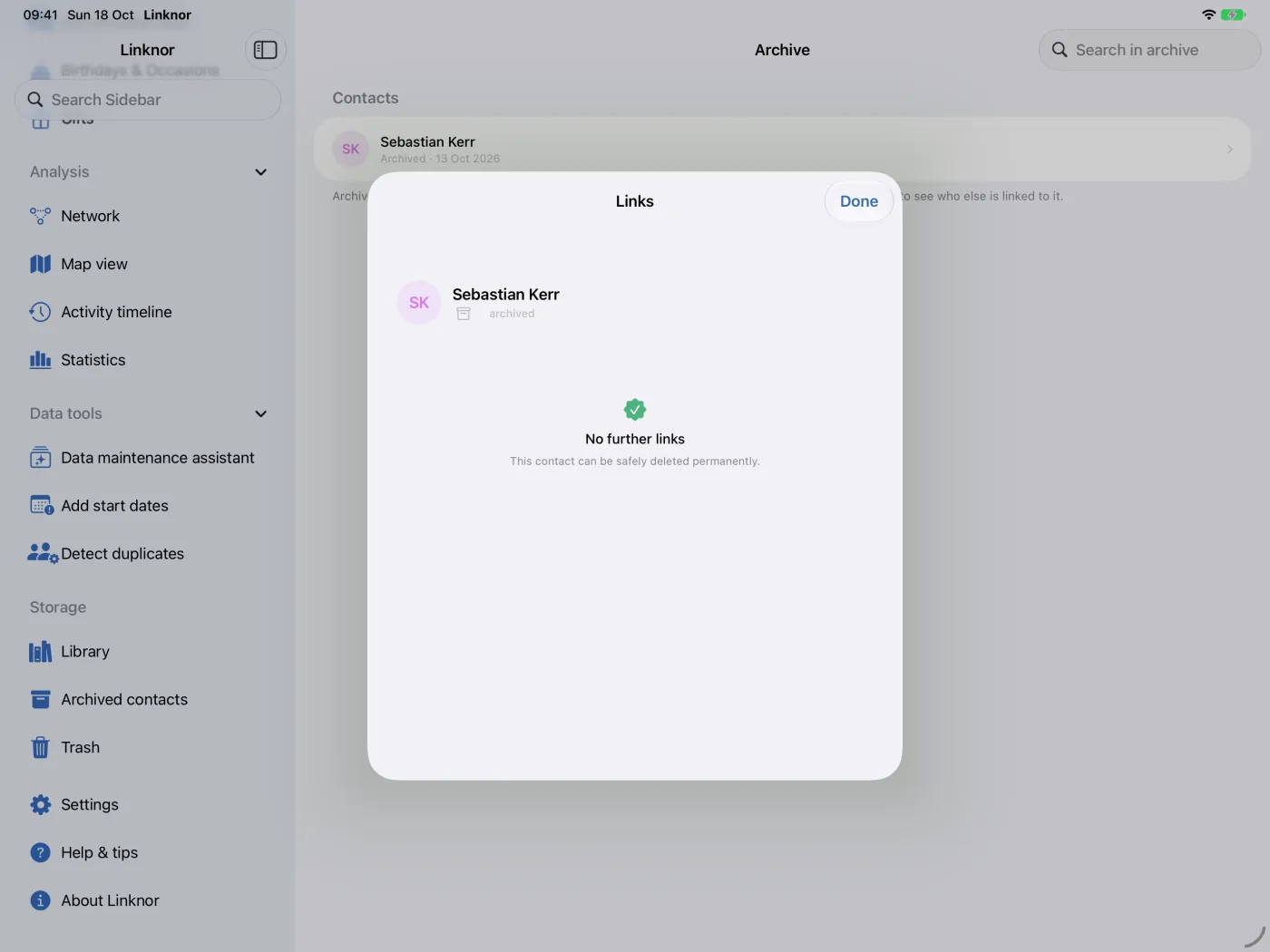Focus the Search in archive field
This screenshot has height=952, width=1270.
click(1149, 50)
